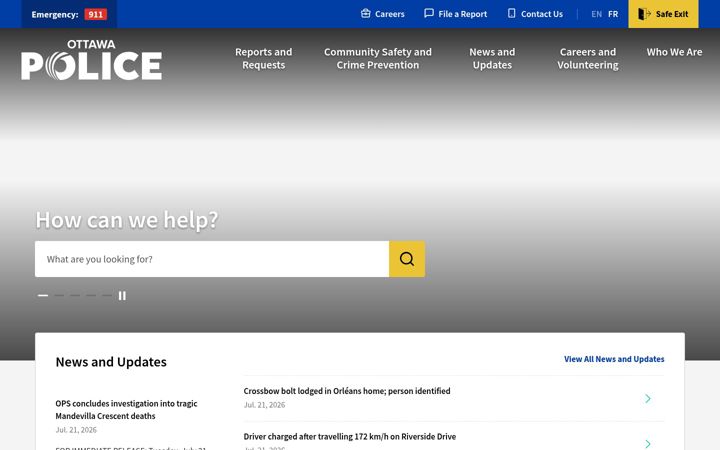
Task: Open the Reports and Requests menu
Action: pos(264,58)
